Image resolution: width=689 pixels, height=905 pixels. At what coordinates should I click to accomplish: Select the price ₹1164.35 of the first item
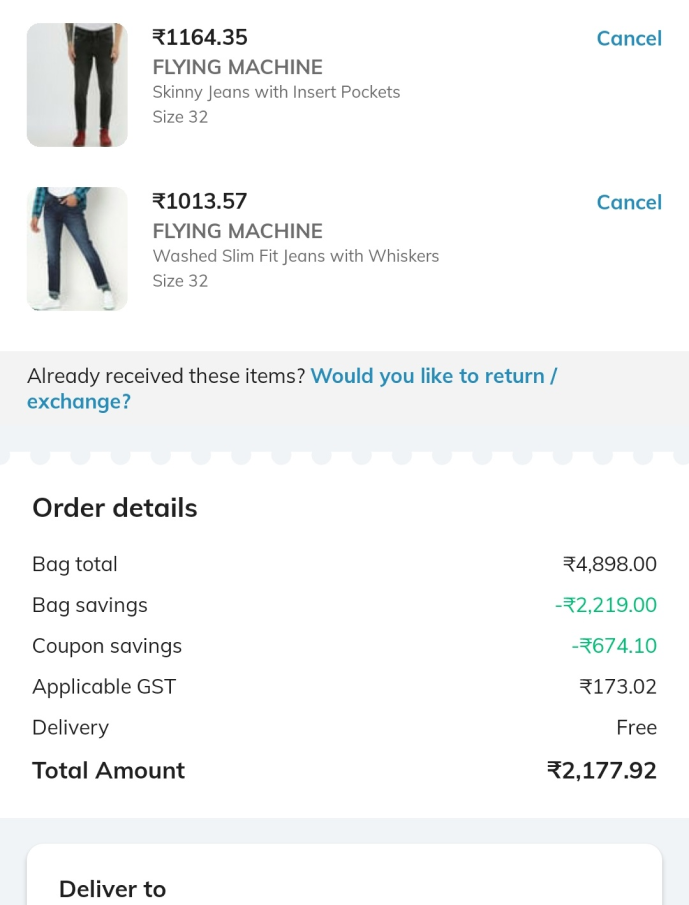[x=199, y=37]
